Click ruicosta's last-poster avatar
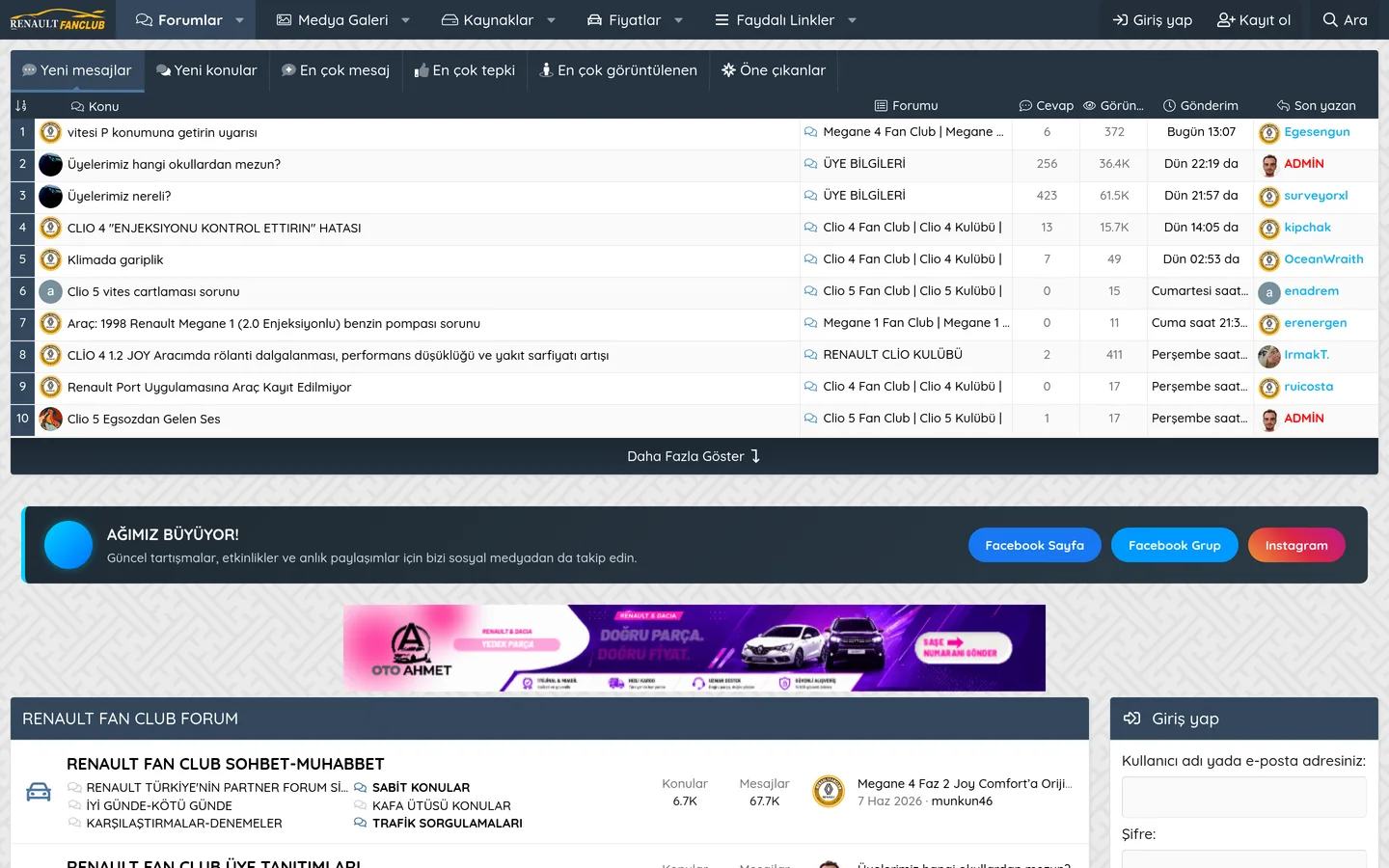This screenshot has height=868, width=1389. pos(1269,388)
